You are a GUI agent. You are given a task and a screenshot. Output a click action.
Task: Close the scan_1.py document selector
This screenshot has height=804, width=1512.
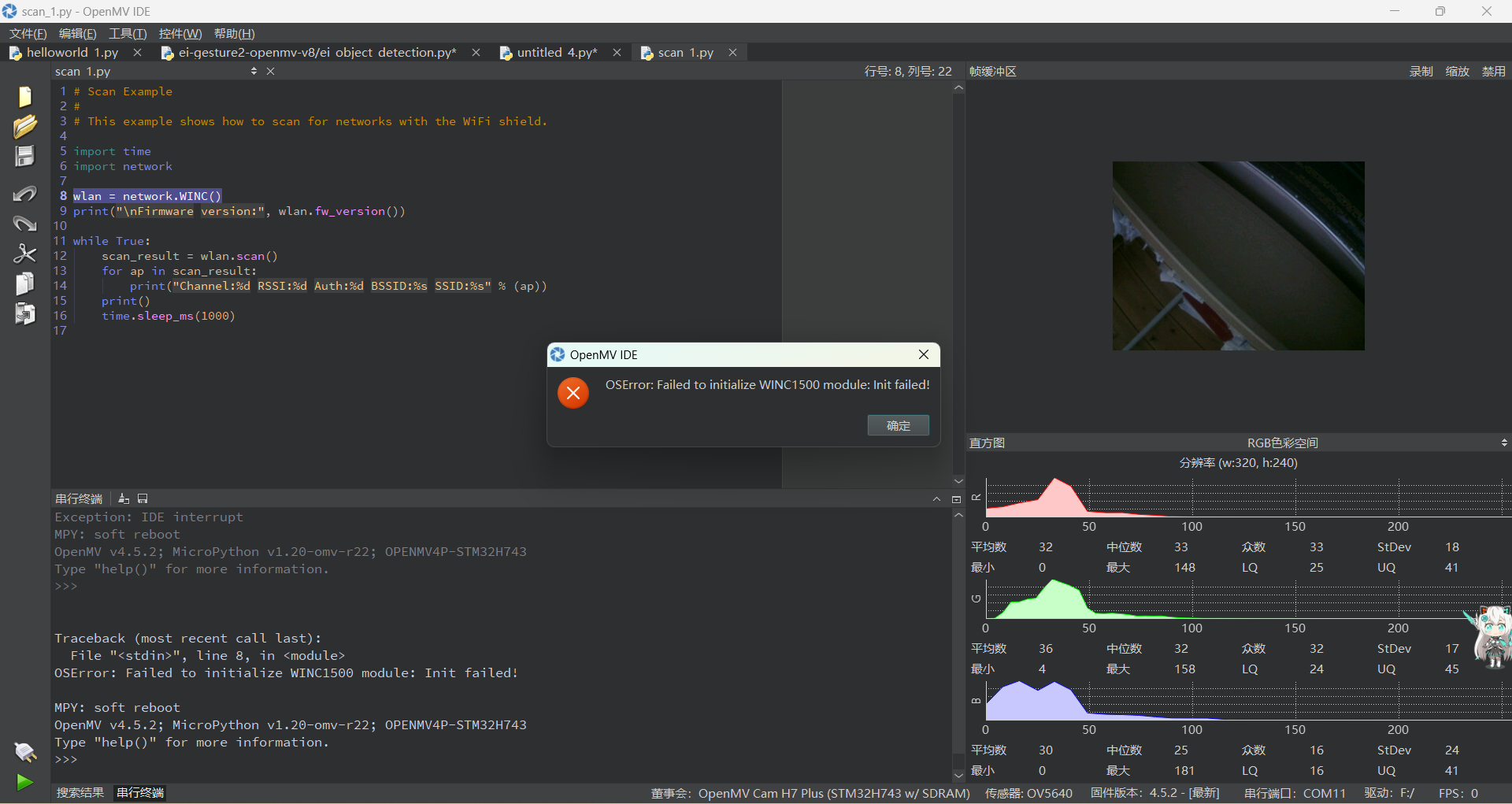[270, 72]
